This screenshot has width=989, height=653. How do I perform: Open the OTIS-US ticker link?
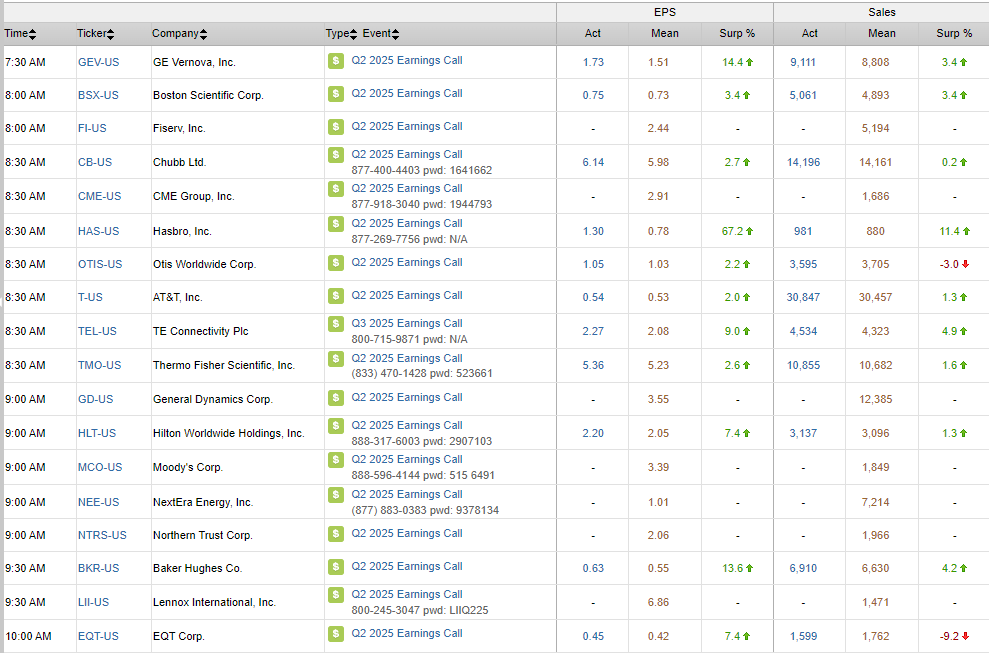point(100,264)
